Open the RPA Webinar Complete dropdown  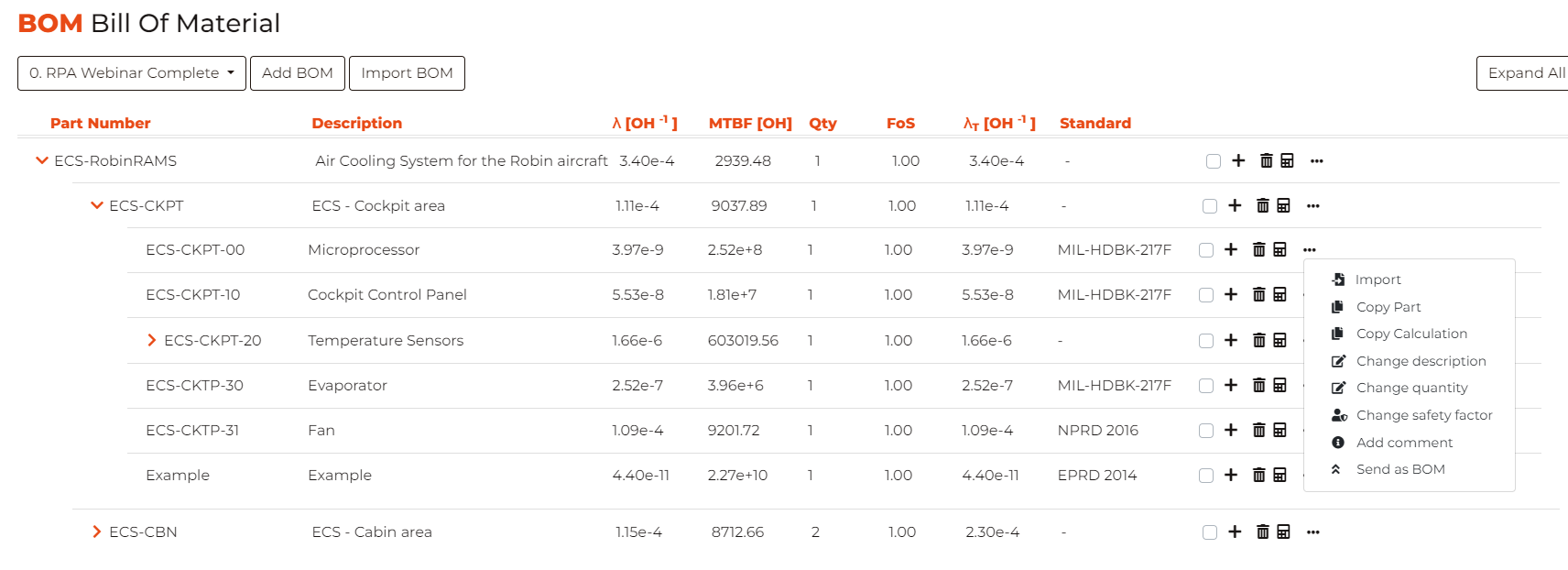coord(132,73)
